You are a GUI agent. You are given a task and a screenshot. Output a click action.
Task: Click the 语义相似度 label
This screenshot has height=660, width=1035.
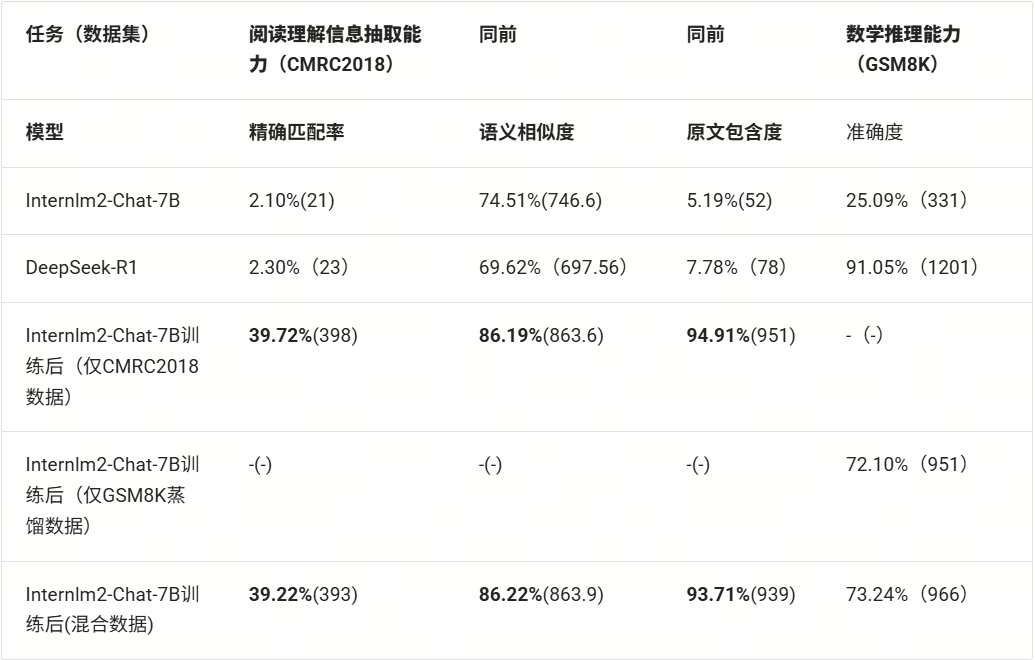(x=527, y=132)
